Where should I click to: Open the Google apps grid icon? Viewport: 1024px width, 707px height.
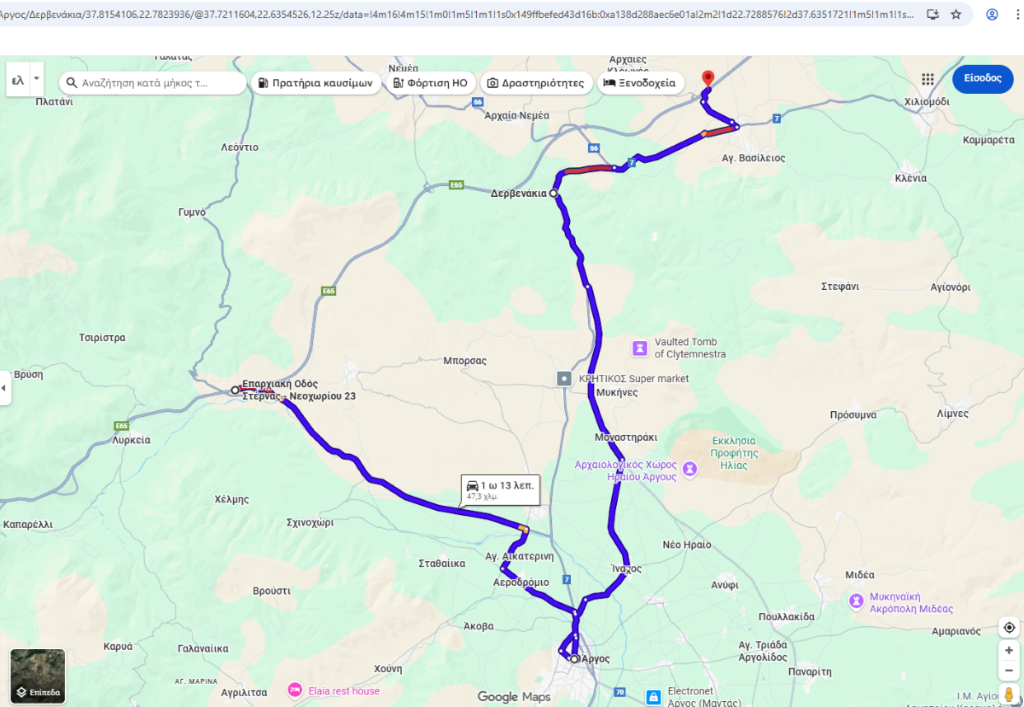[927, 79]
